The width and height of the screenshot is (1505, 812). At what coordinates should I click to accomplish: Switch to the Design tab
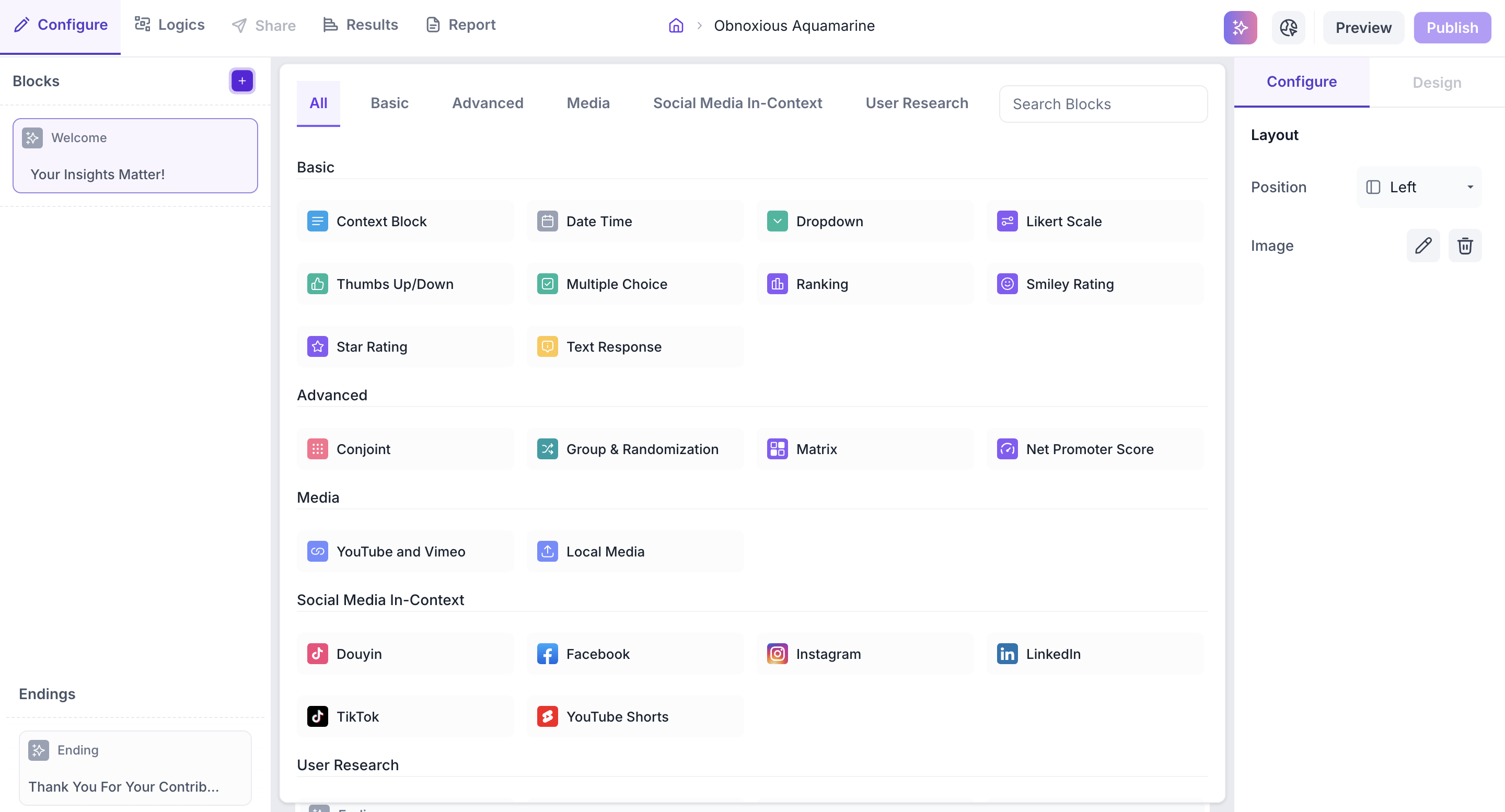coord(1437,83)
